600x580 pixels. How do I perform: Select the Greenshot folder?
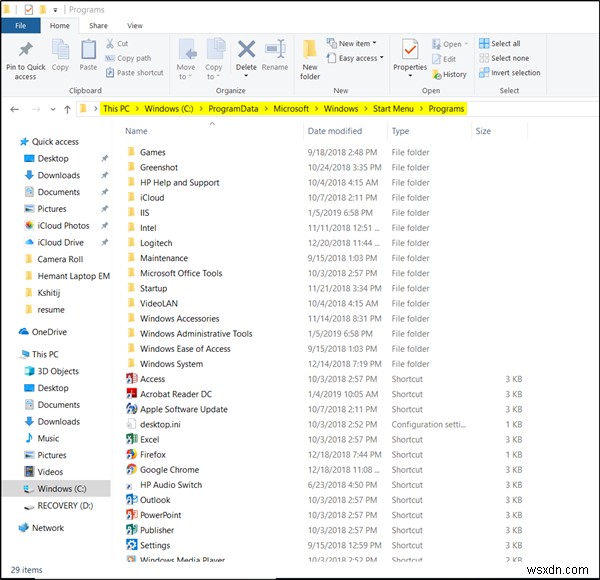point(153,168)
